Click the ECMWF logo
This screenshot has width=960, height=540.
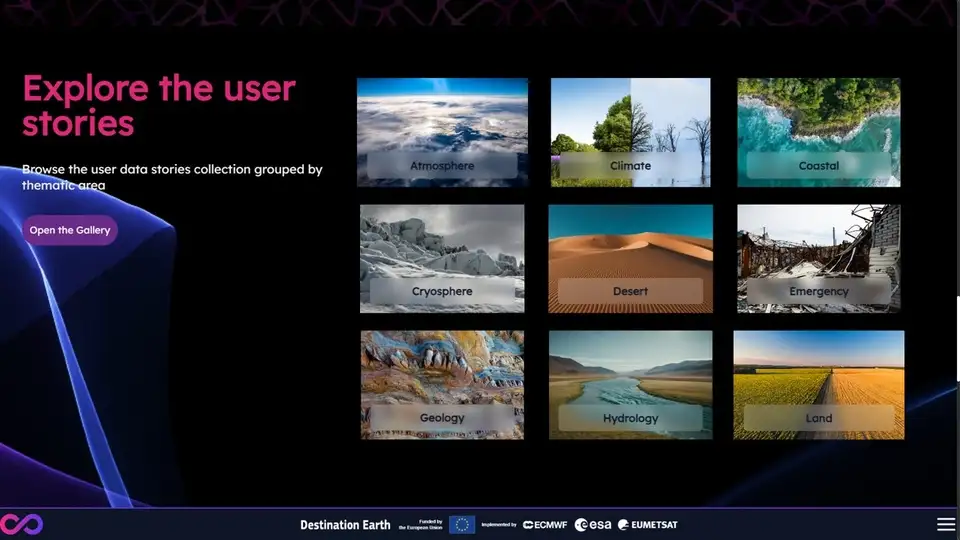point(546,525)
